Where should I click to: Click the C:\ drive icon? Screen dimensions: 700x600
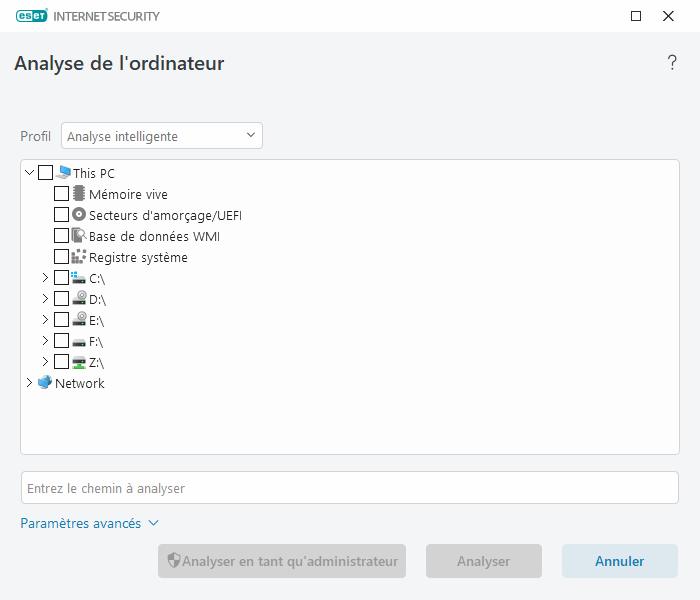(x=79, y=278)
